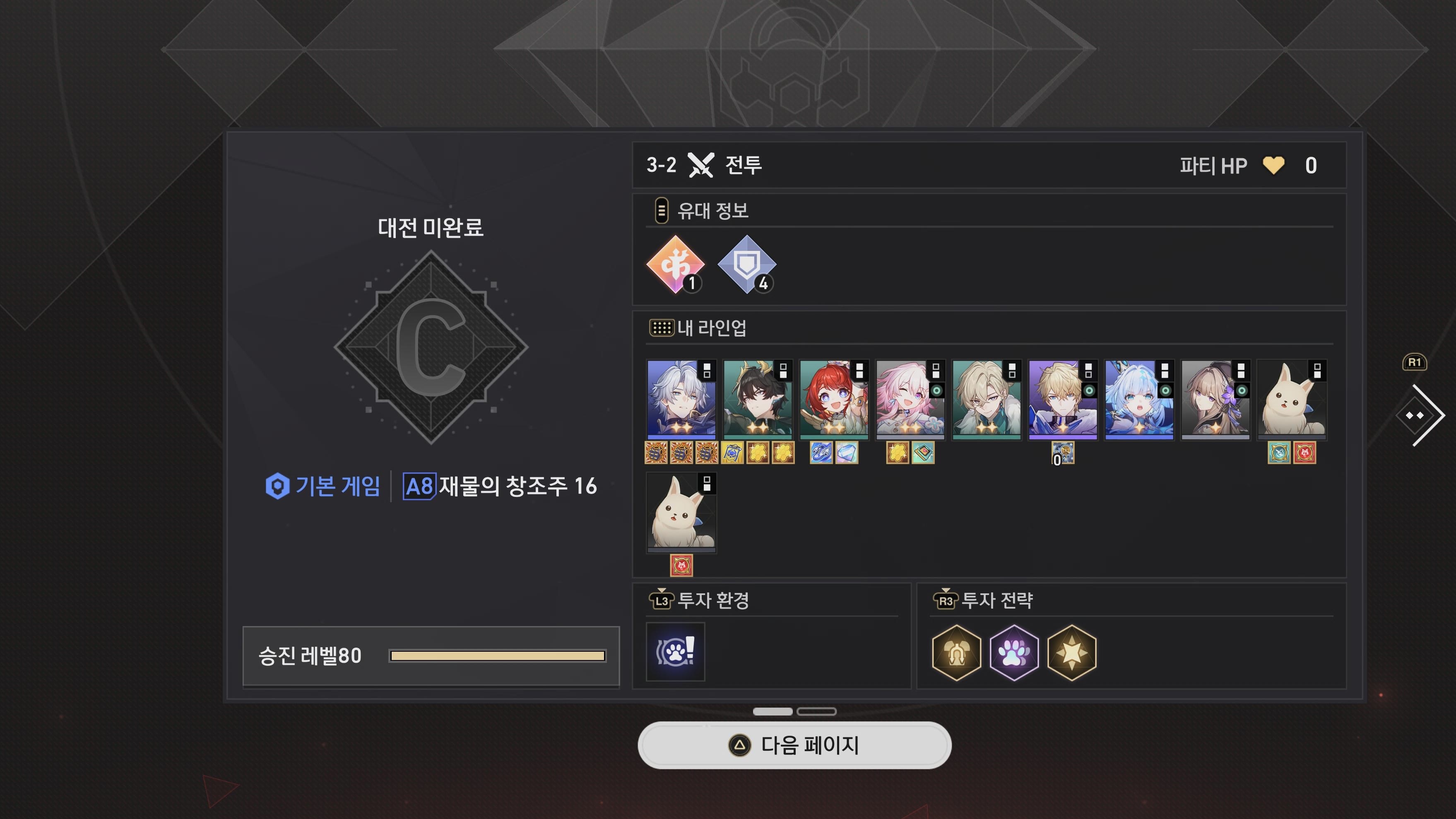Switch to second page indicator
The height and width of the screenshot is (819, 1456).
click(x=816, y=711)
